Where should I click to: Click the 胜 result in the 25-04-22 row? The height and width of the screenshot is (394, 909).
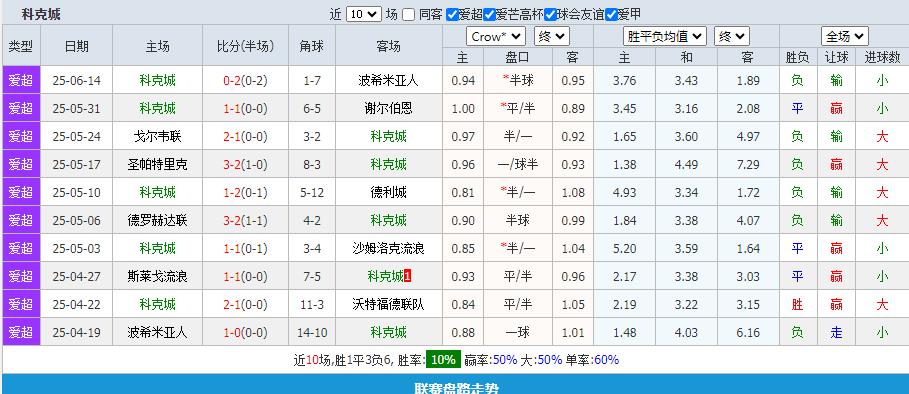coord(798,304)
